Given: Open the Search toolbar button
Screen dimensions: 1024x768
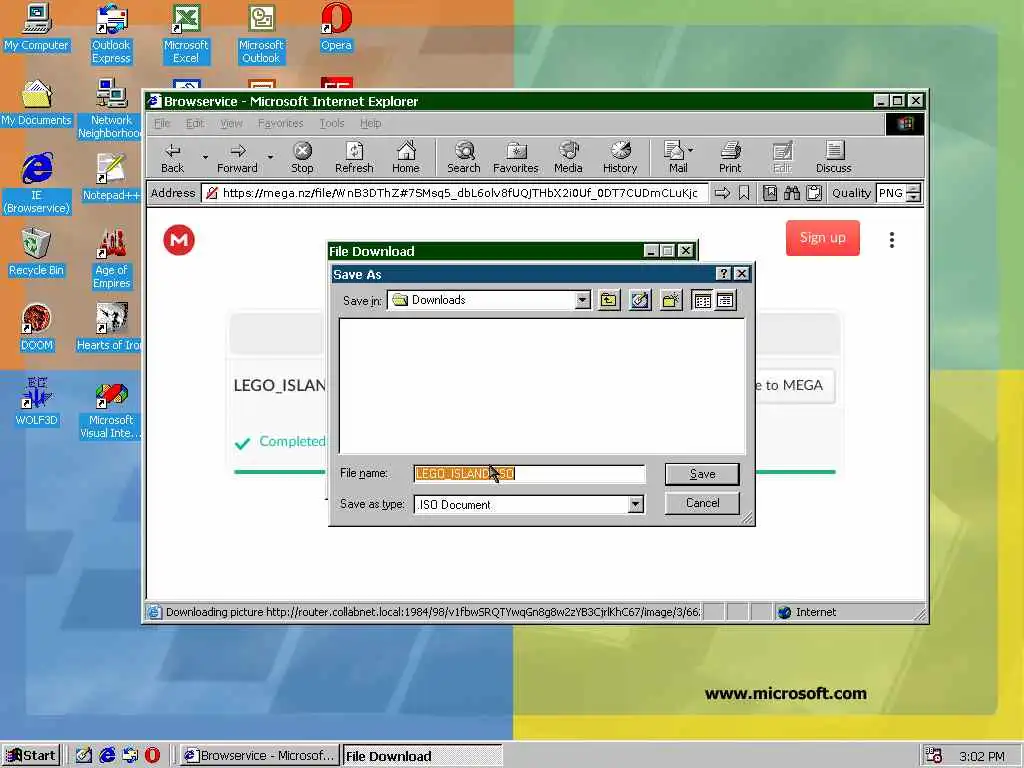Looking at the screenshot, I should coord(464,158).
